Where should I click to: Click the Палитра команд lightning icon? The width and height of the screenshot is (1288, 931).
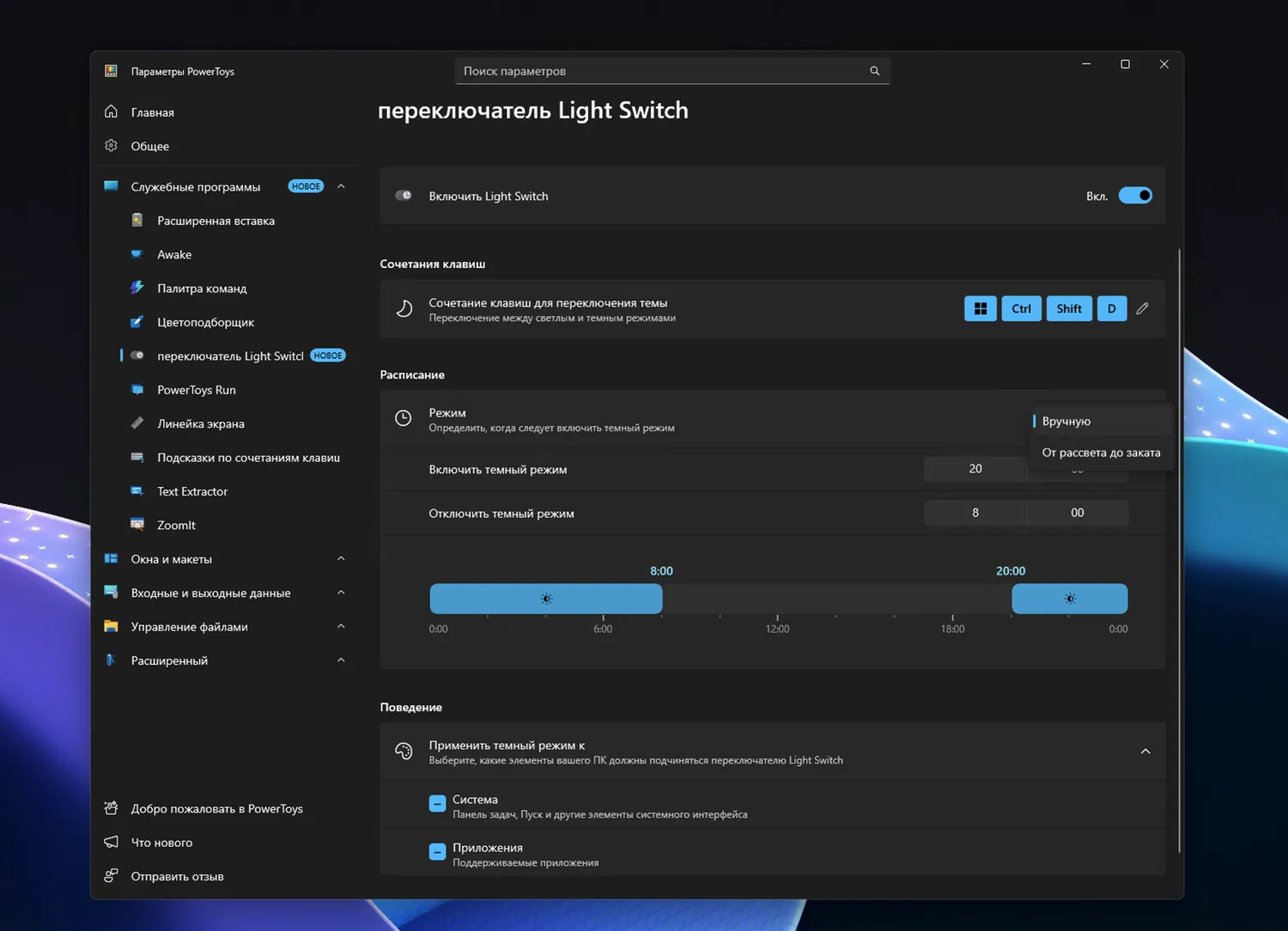tap(137, 288)
